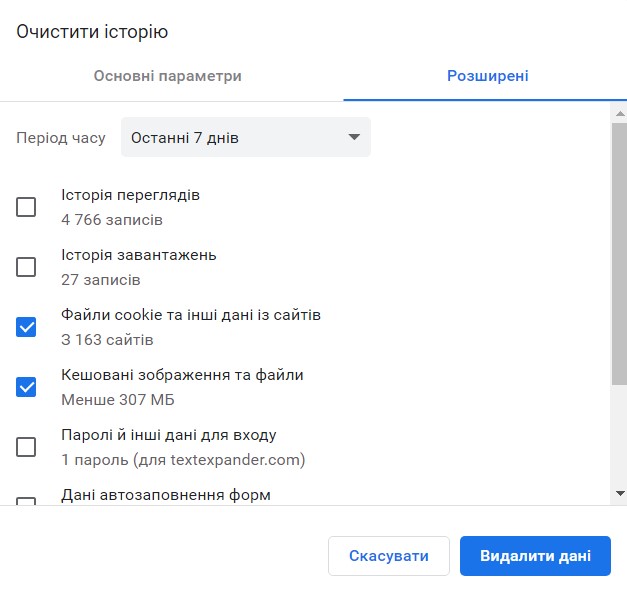Click the scrollbar track below the thumb
The image size is (627, 592).
pos(619,436)
